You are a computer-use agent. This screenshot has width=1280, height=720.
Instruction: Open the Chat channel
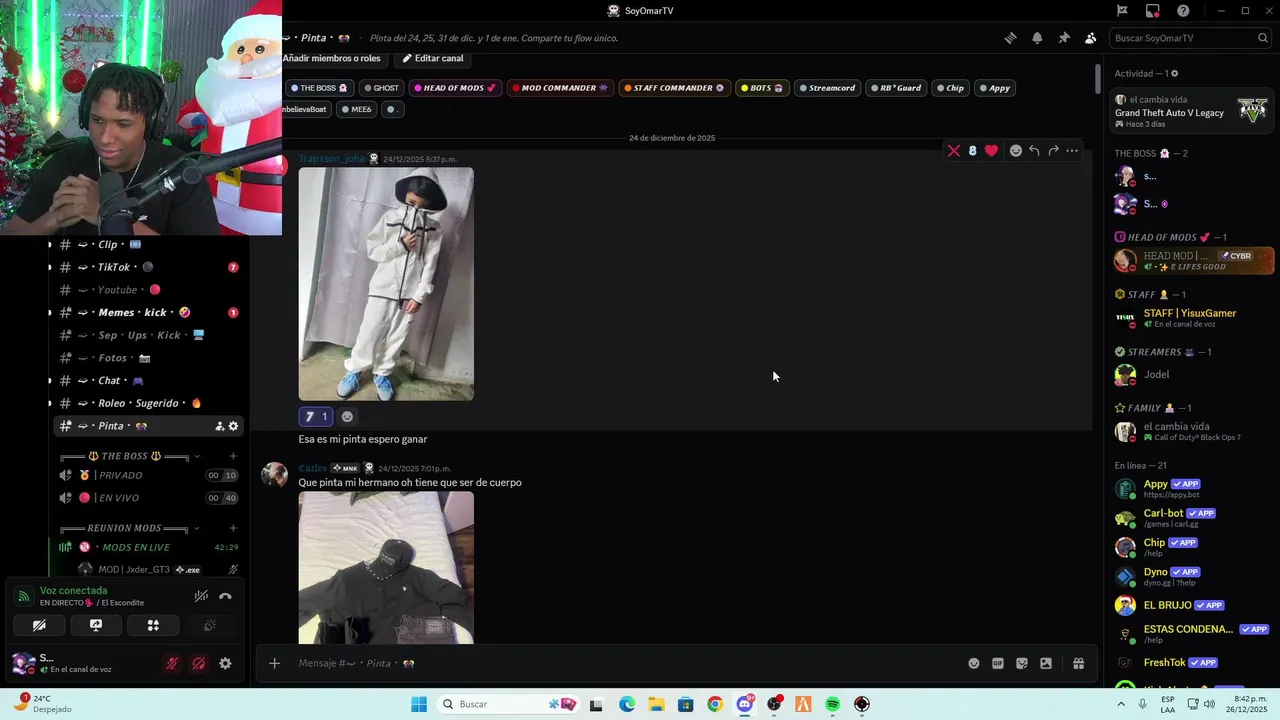[150, 380]
